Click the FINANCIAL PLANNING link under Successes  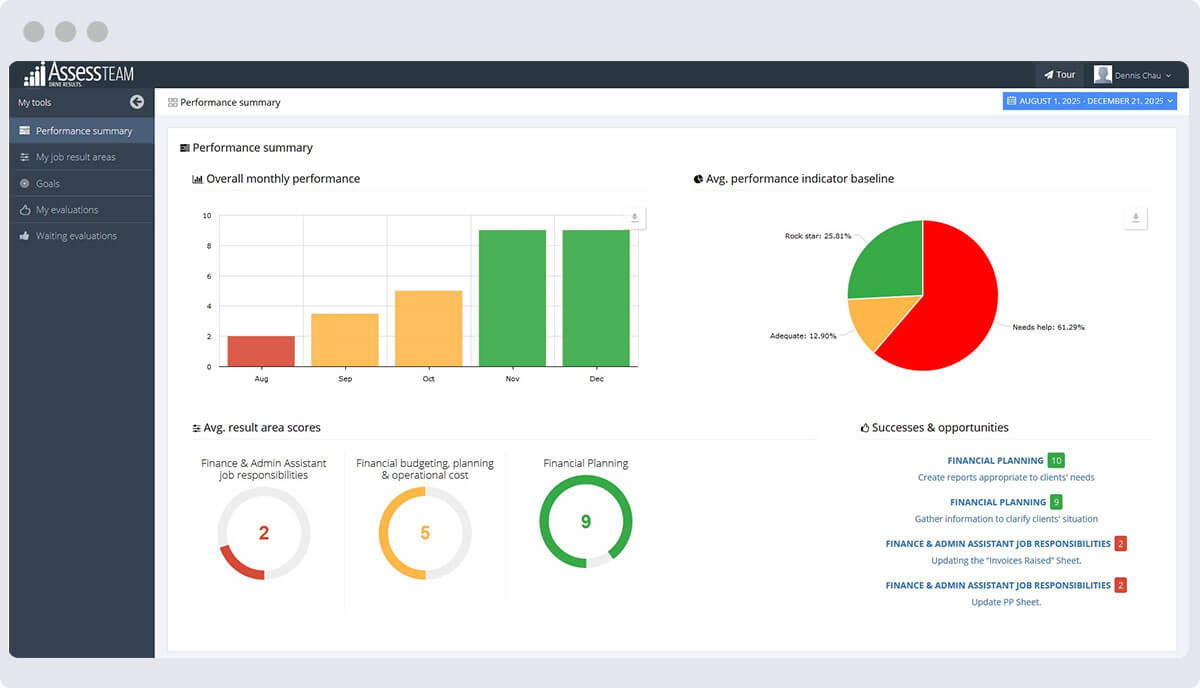point(996,460)
